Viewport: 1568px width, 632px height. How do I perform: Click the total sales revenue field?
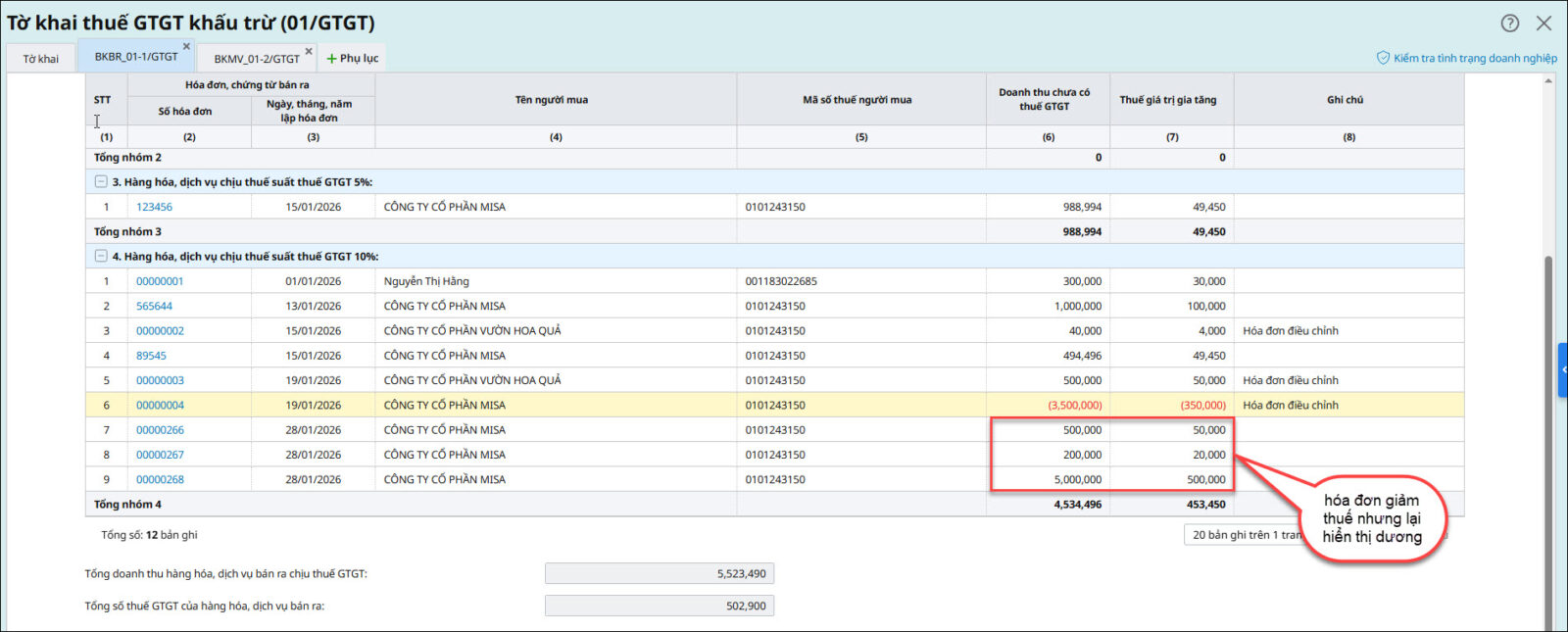[659, 574]
